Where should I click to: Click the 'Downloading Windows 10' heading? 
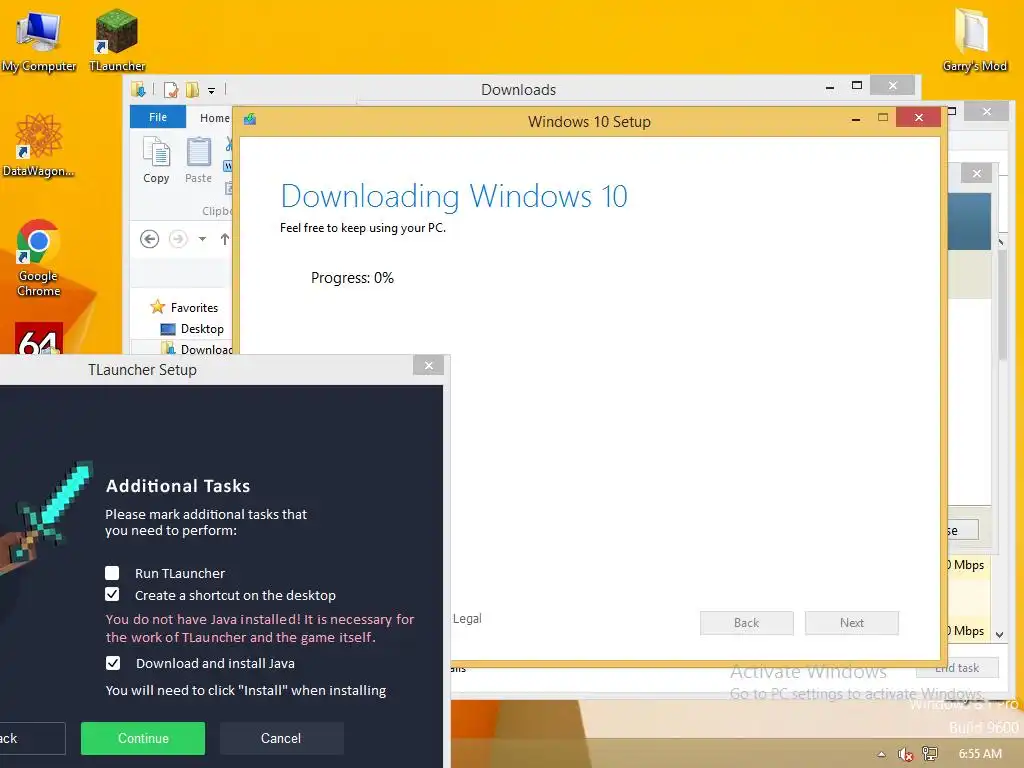[x=454, y=197]
